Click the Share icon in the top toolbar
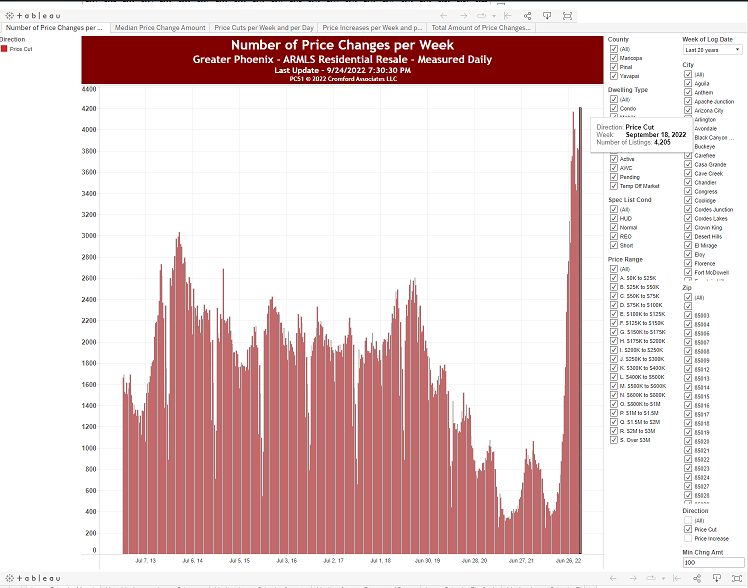The image size is (748, 588). click(x=528, y=16)
